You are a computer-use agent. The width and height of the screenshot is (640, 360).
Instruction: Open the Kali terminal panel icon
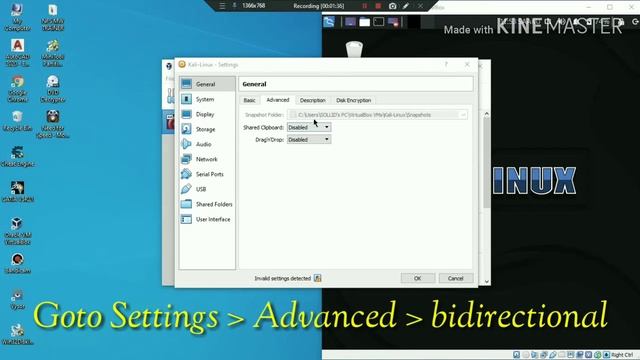pos(379,22)
